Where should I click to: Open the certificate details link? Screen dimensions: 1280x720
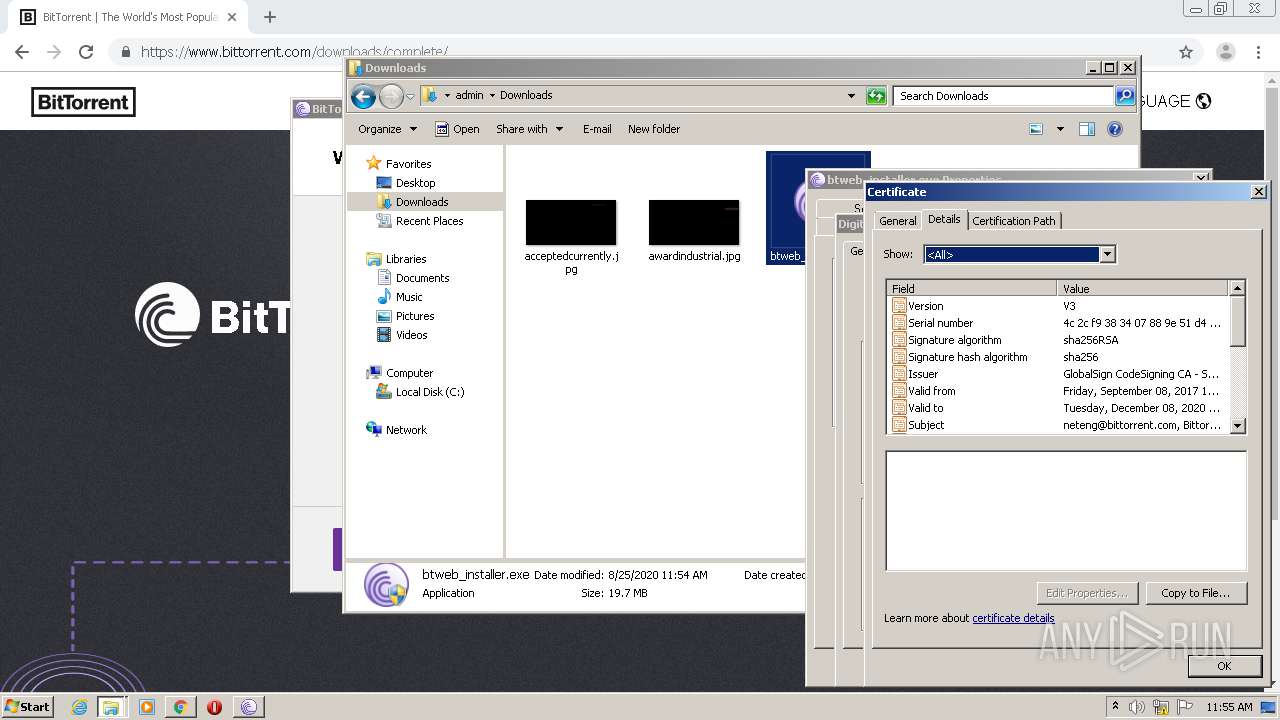click(1013, 618)
